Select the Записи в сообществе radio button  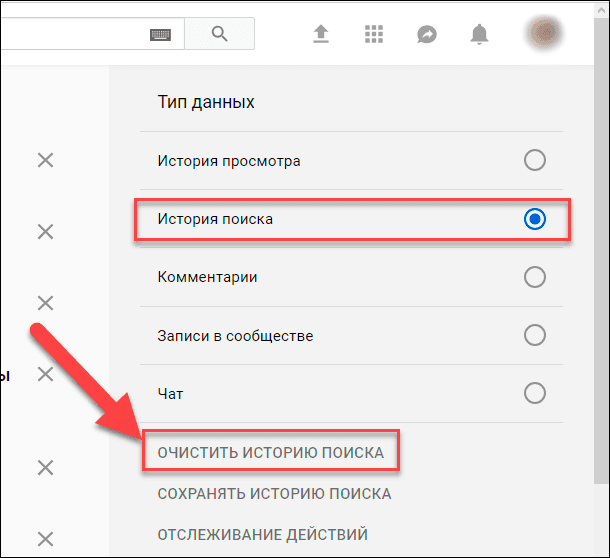point(535,335)
